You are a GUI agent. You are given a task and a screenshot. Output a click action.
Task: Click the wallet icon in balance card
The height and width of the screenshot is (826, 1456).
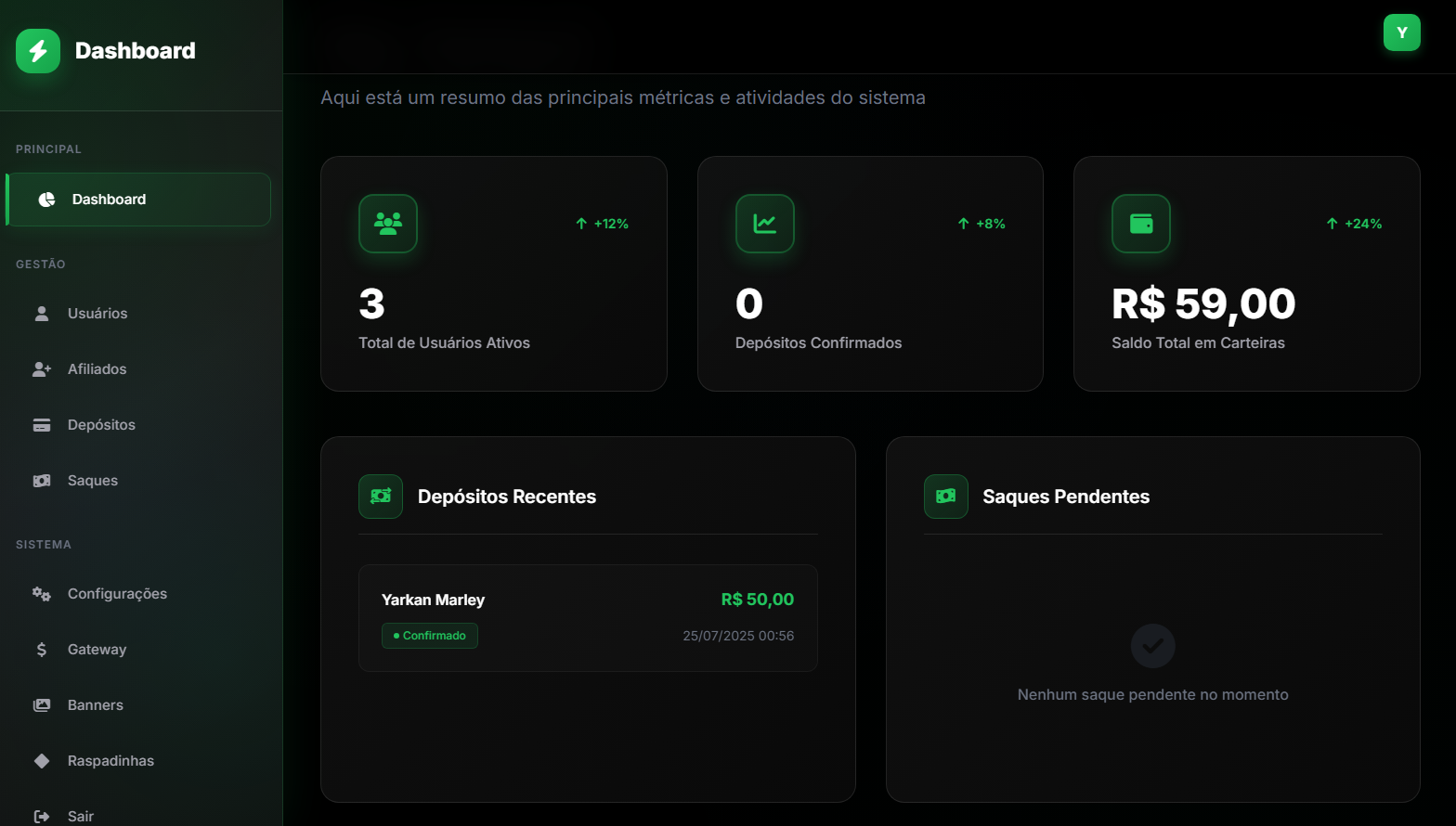pyautogui.click(x=1140, y=224)
